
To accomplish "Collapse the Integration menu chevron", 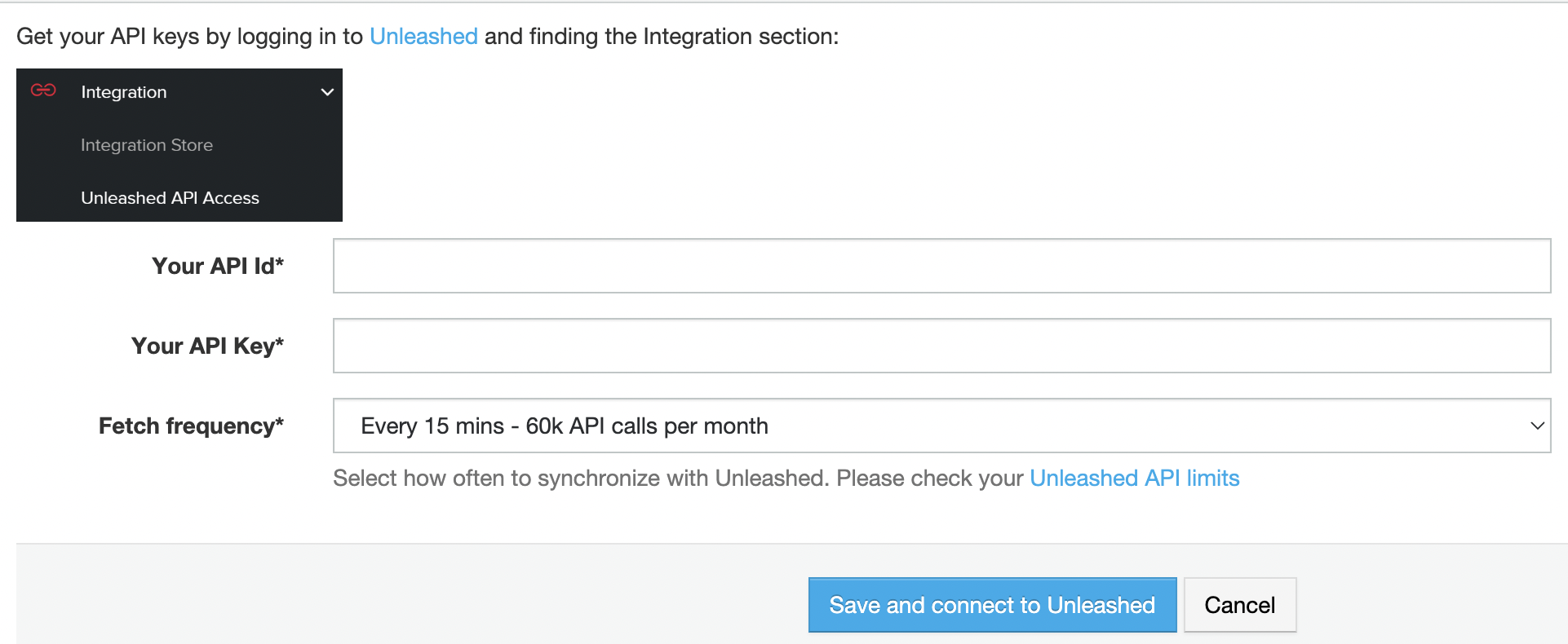I will (327, 92).
